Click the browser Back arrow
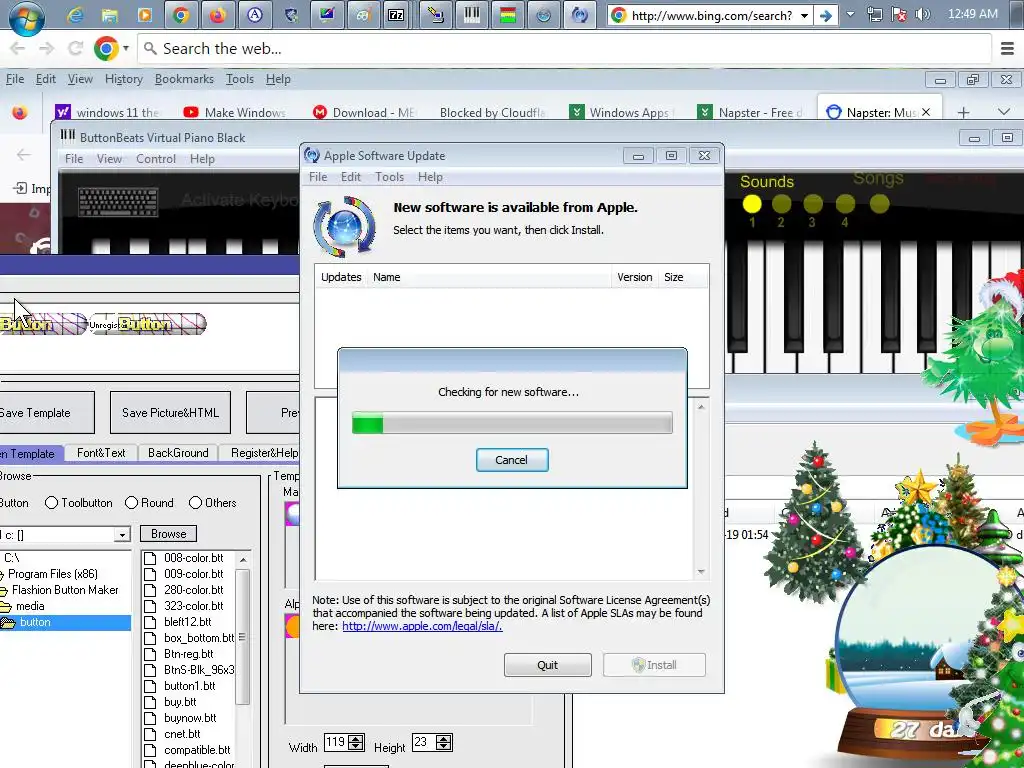1024x768 pixels. coord(18,48)
